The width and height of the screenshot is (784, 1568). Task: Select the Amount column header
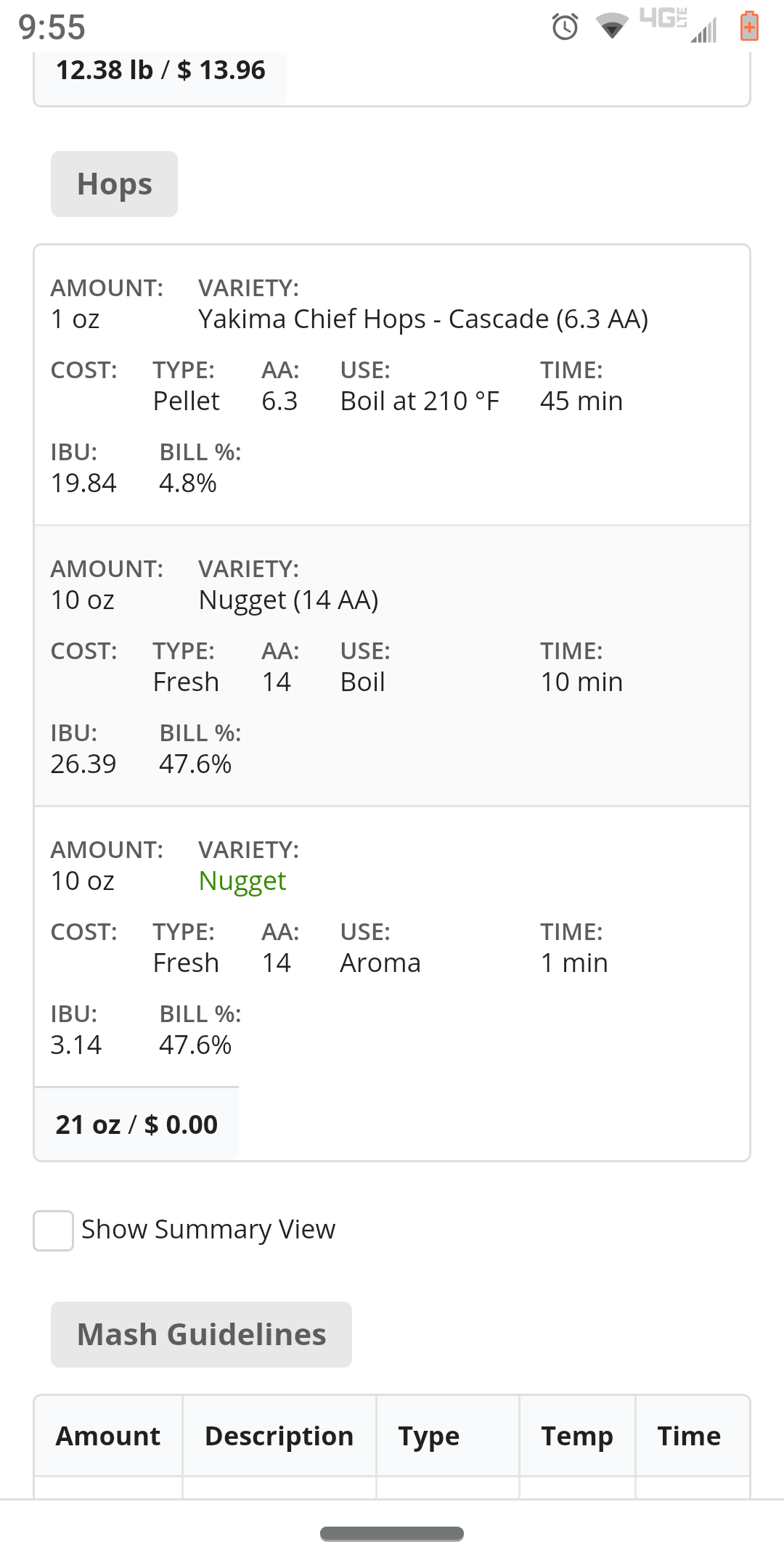[x=108, y=1436]
